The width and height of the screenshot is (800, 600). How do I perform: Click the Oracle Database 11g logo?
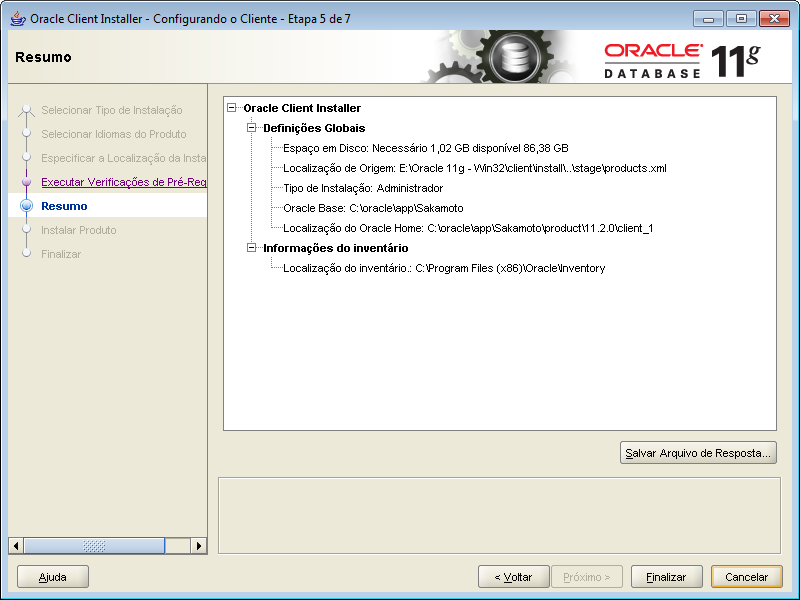[x=682, y=61]
